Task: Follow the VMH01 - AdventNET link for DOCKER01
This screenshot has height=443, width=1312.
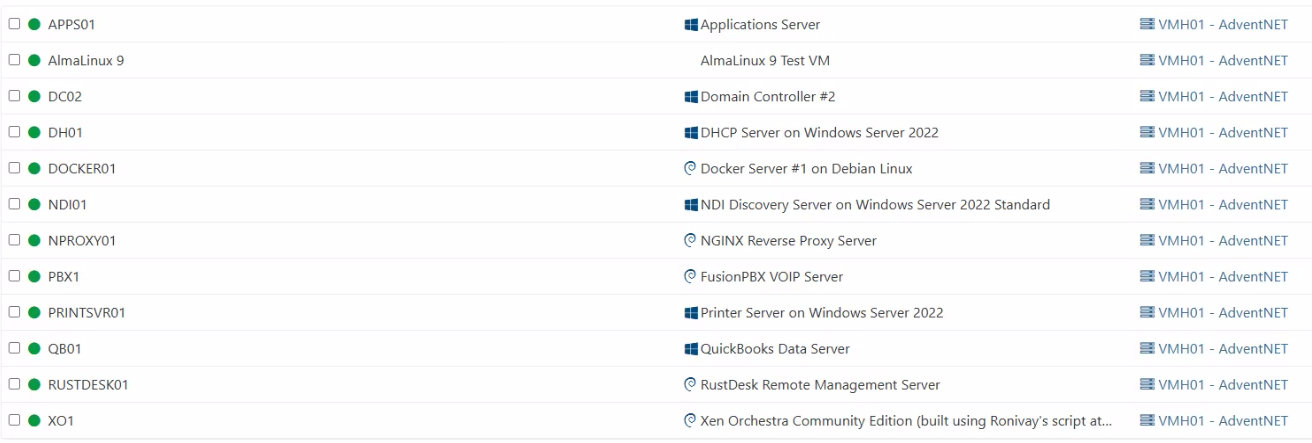Action: click(x=1214, y=168)
